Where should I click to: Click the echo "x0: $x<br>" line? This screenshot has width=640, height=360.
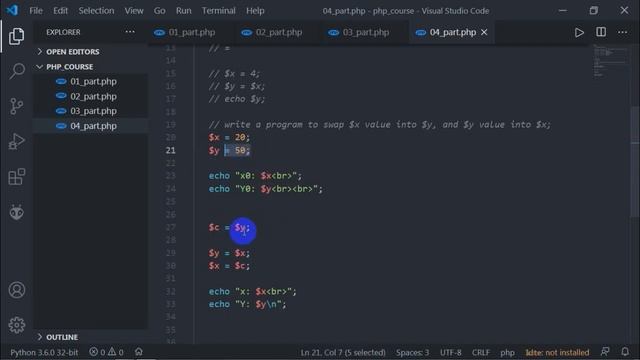coord(255,176)
